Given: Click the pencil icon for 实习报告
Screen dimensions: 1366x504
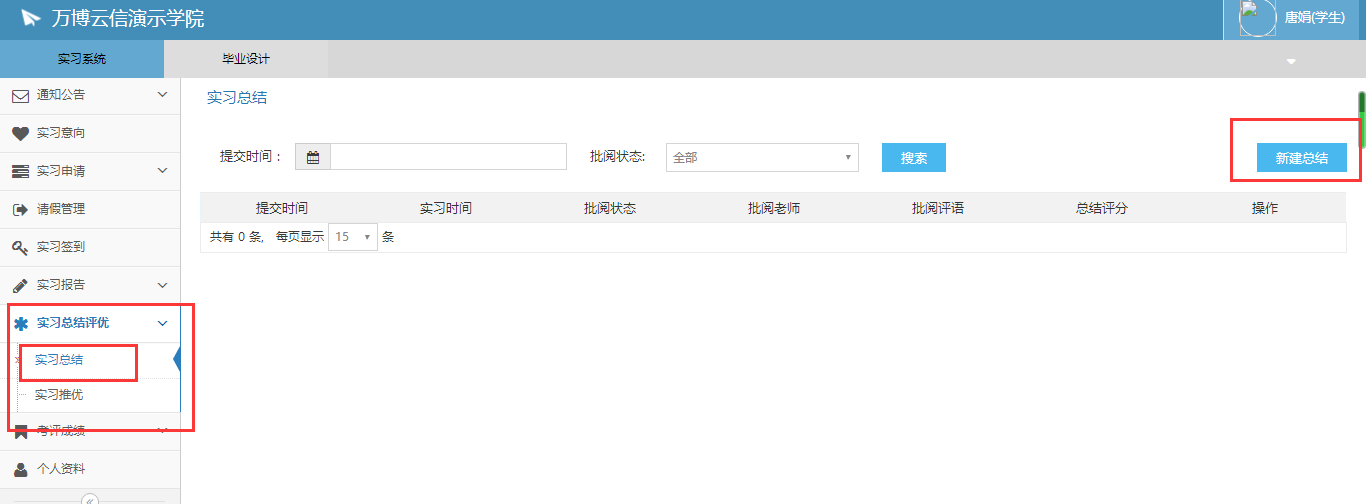Looking at the screenshot, I should point(20,286).
